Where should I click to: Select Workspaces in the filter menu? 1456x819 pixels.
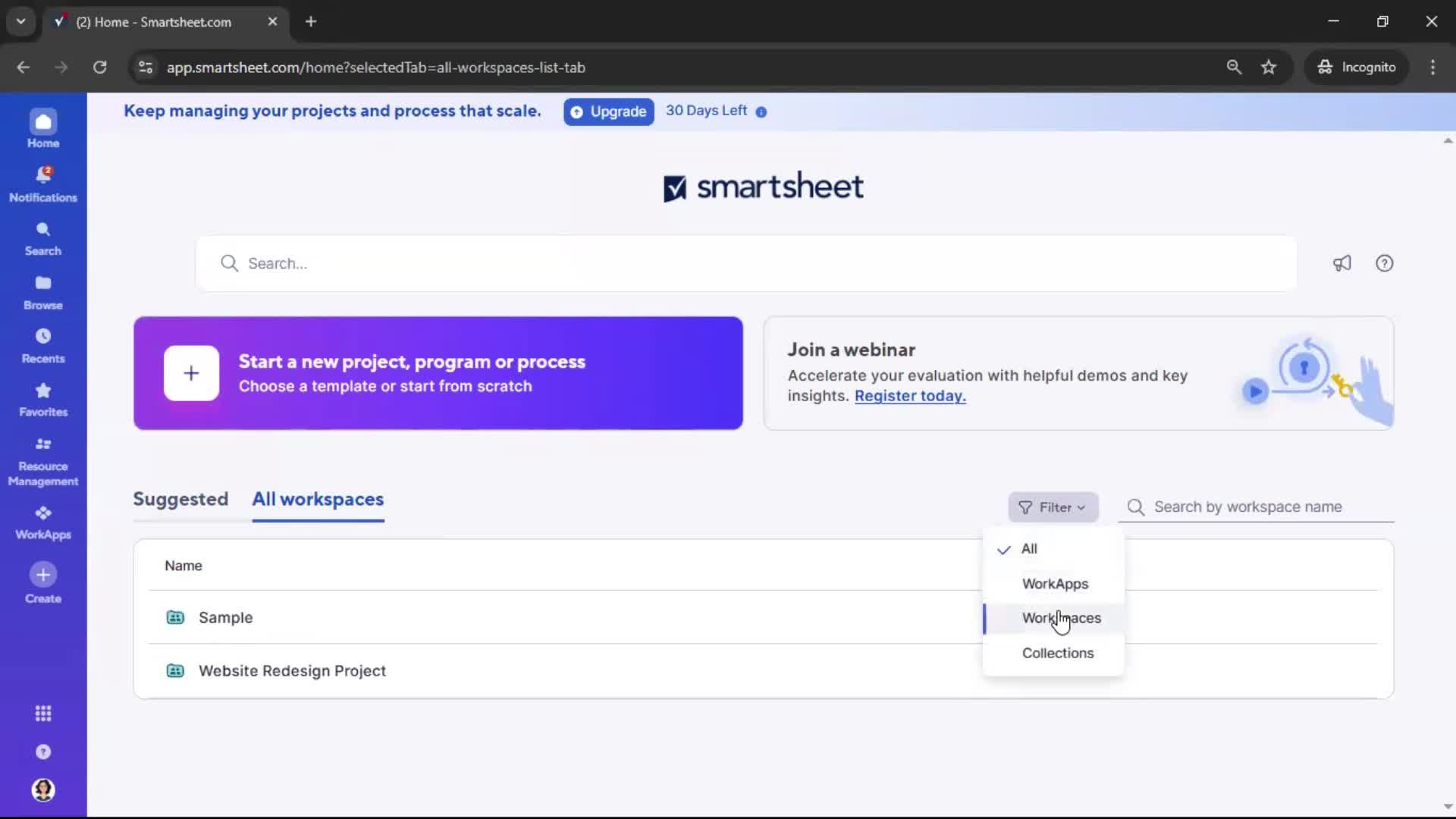point(1062,618)
